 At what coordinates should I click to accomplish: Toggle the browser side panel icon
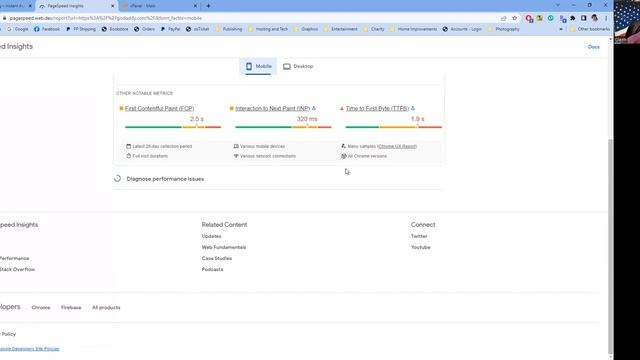coord(584,18)
